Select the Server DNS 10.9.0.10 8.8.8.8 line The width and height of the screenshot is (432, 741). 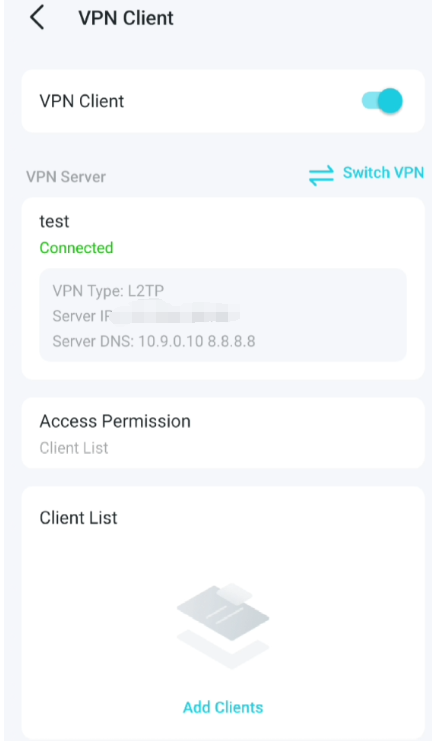click(x=154, y=341)
